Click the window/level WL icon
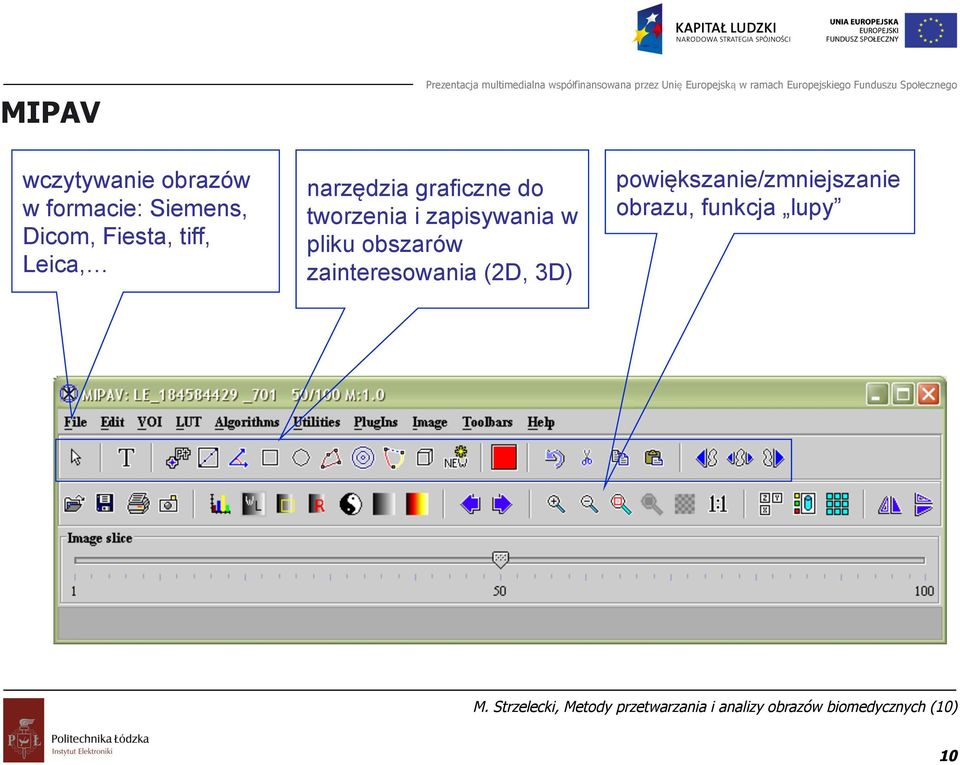Image resolution: width=960 pixels, height=765 pixels. [253, 504]
